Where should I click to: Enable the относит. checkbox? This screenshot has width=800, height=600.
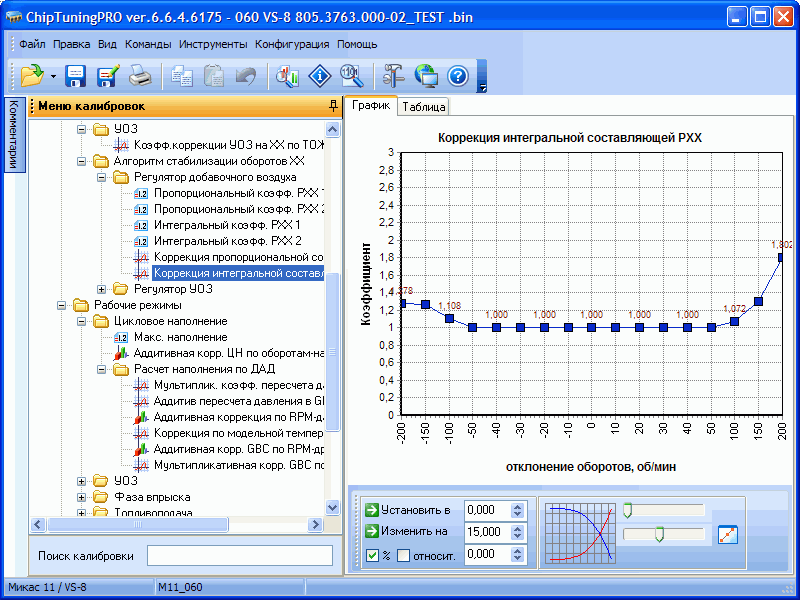[x=404, y=555]
